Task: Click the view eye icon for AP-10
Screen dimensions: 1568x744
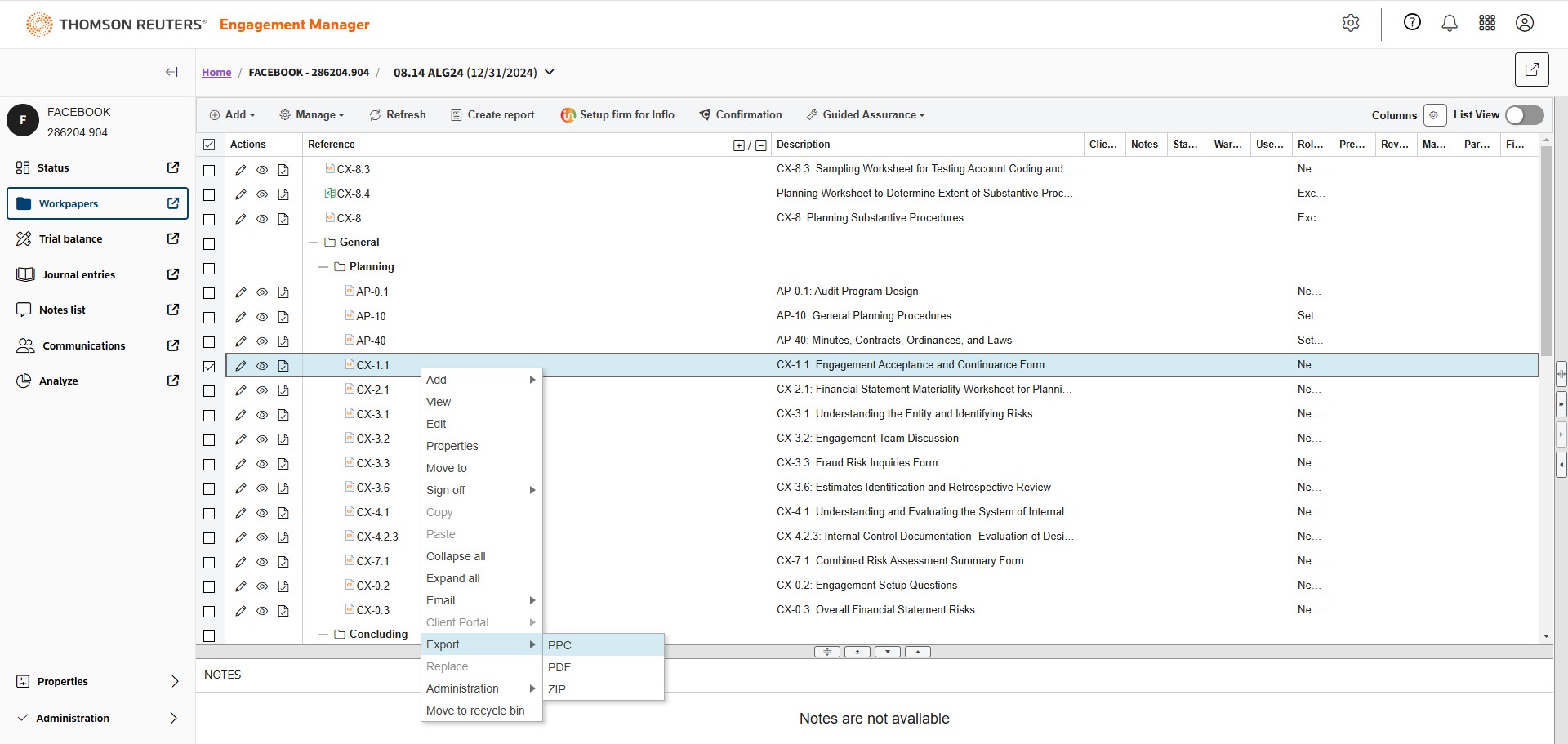Action: click(x=262, y=317)
